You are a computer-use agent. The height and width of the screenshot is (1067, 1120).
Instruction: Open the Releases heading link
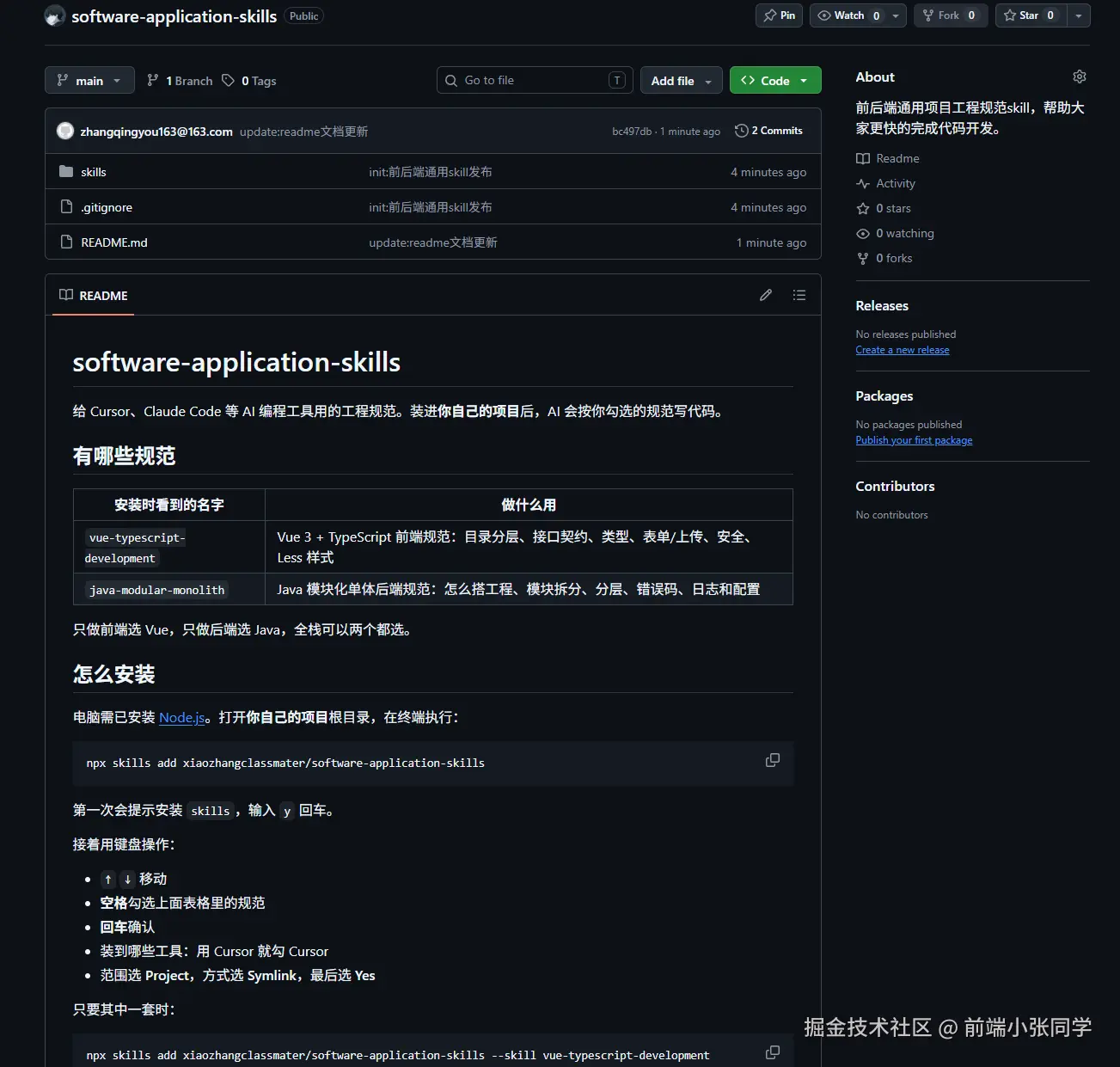point(882,305)
